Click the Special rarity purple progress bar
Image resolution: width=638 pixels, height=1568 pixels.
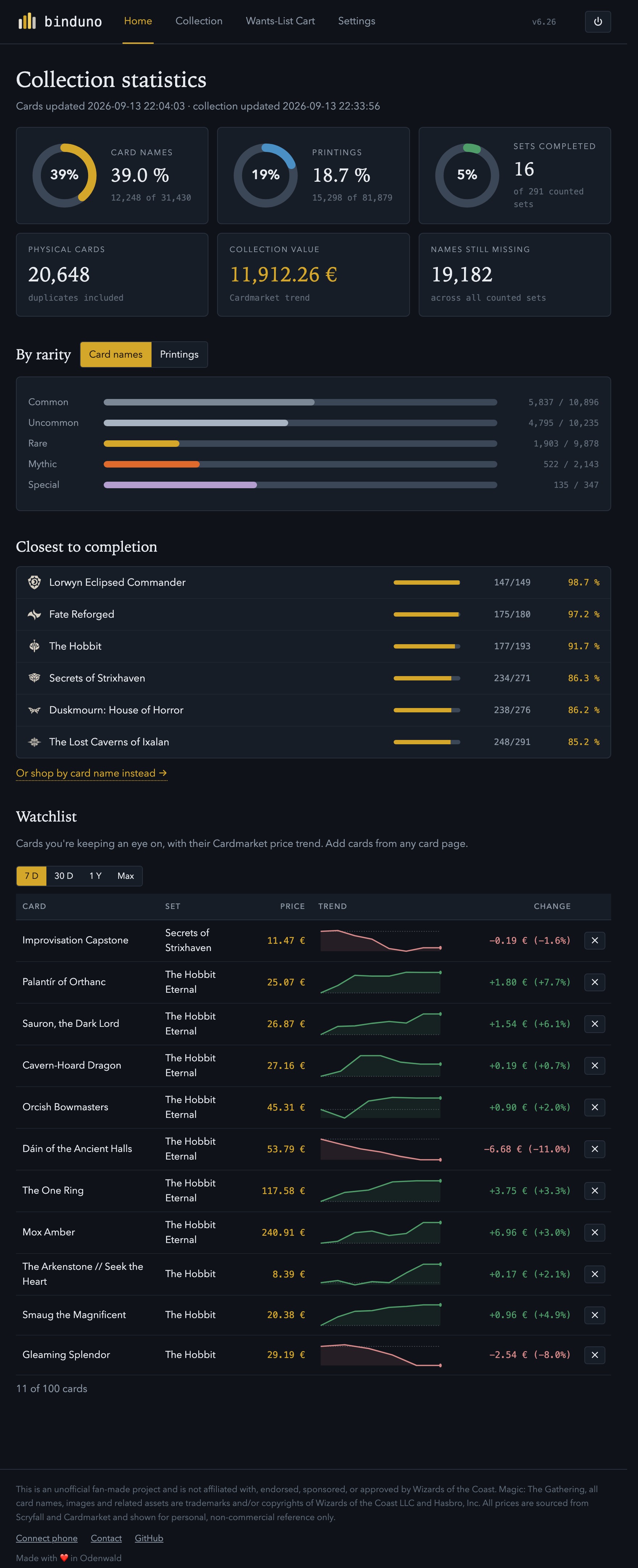tap(301, 485)
